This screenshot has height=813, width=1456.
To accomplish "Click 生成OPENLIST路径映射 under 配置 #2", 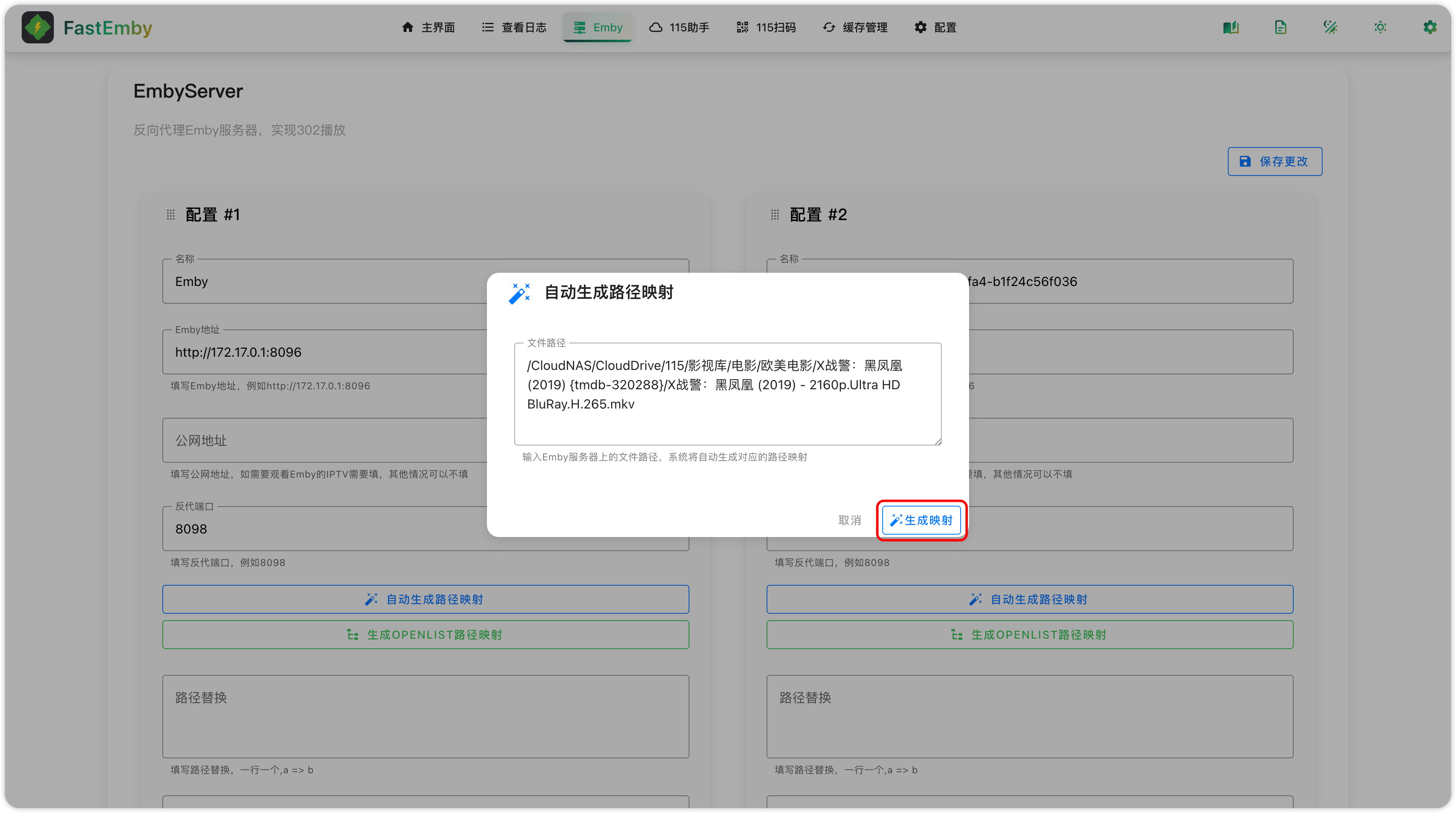I will coord(1029,635).
